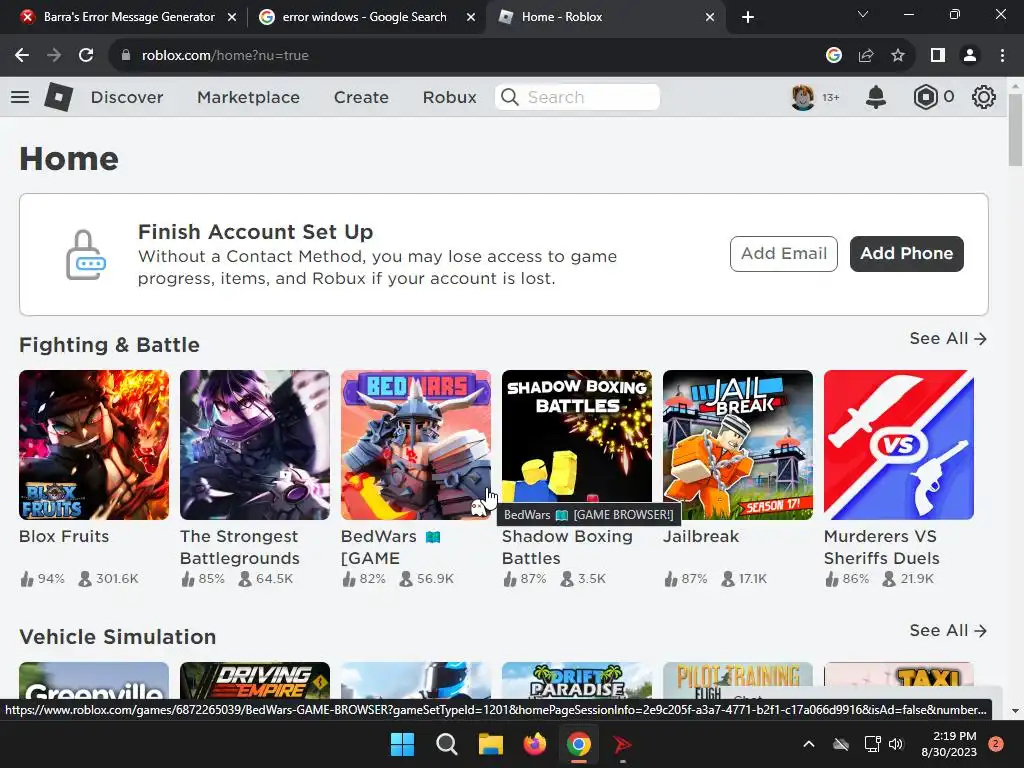Viewport: 1024px width, 768px height.
Task: Open the Windows Start button
Action: [402, 744]
